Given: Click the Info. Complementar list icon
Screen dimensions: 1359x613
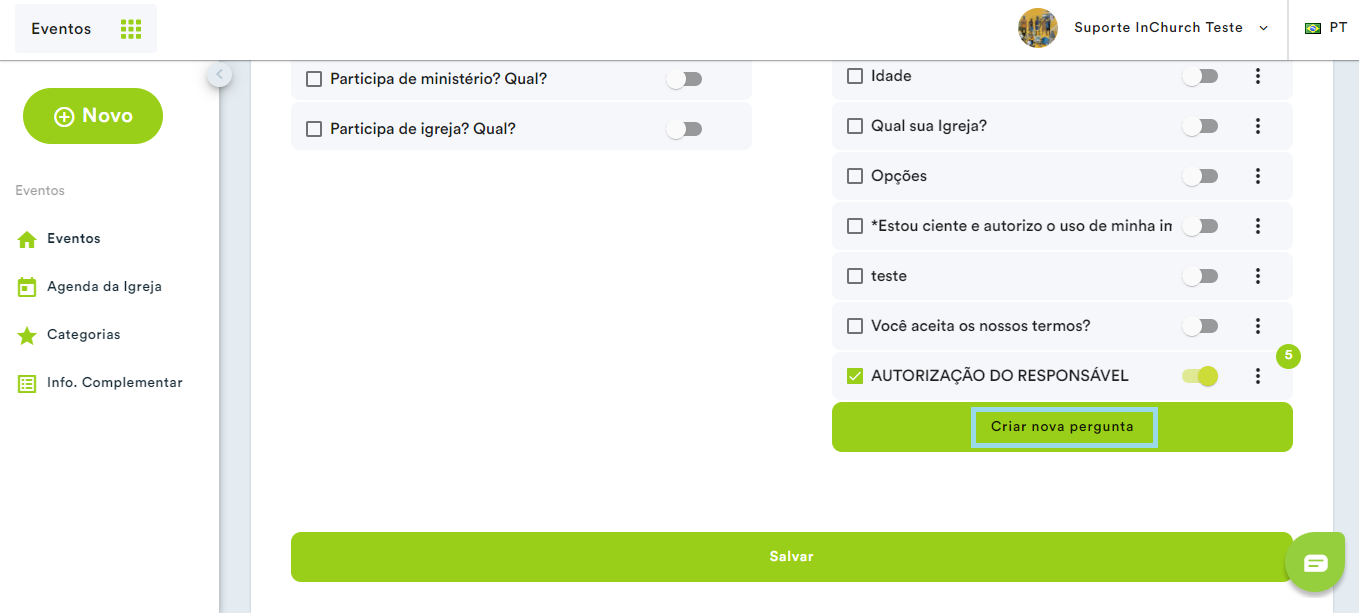Looking at the screenshot, I should coord(27,383).
